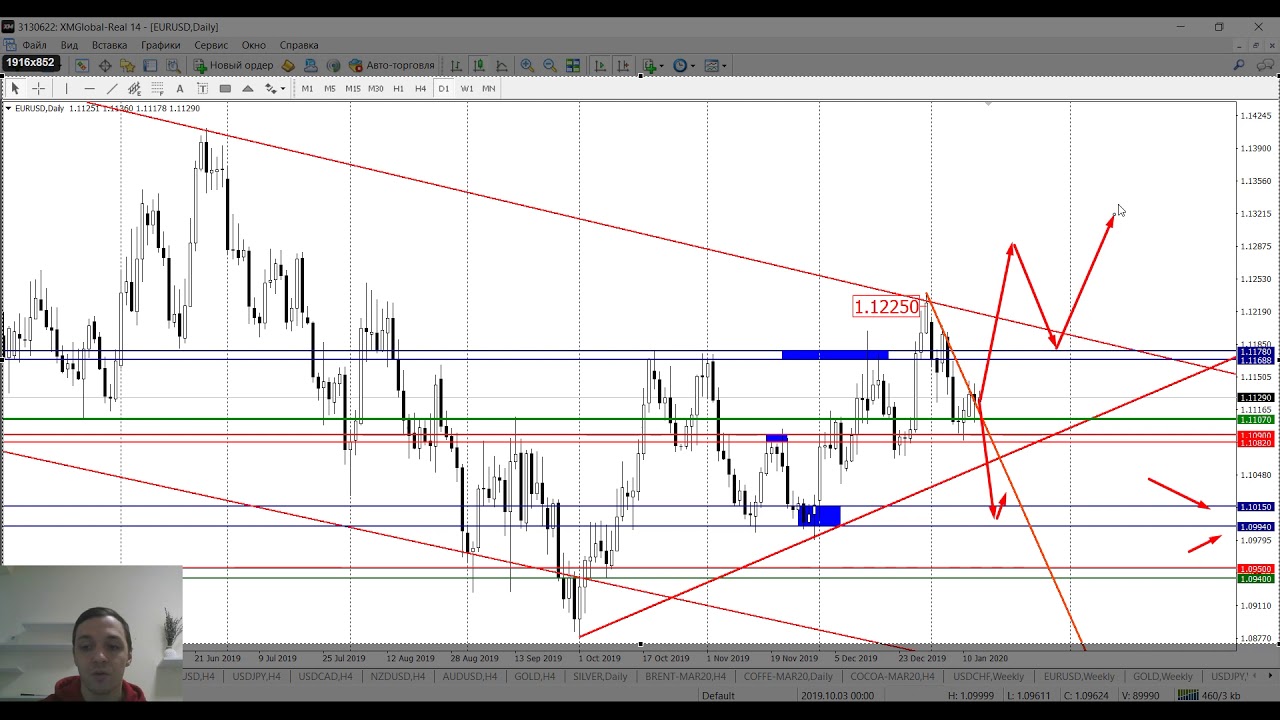Select the triangle shape tool
The width and height of the screenshot is (1280, 720).
point(247,88)
